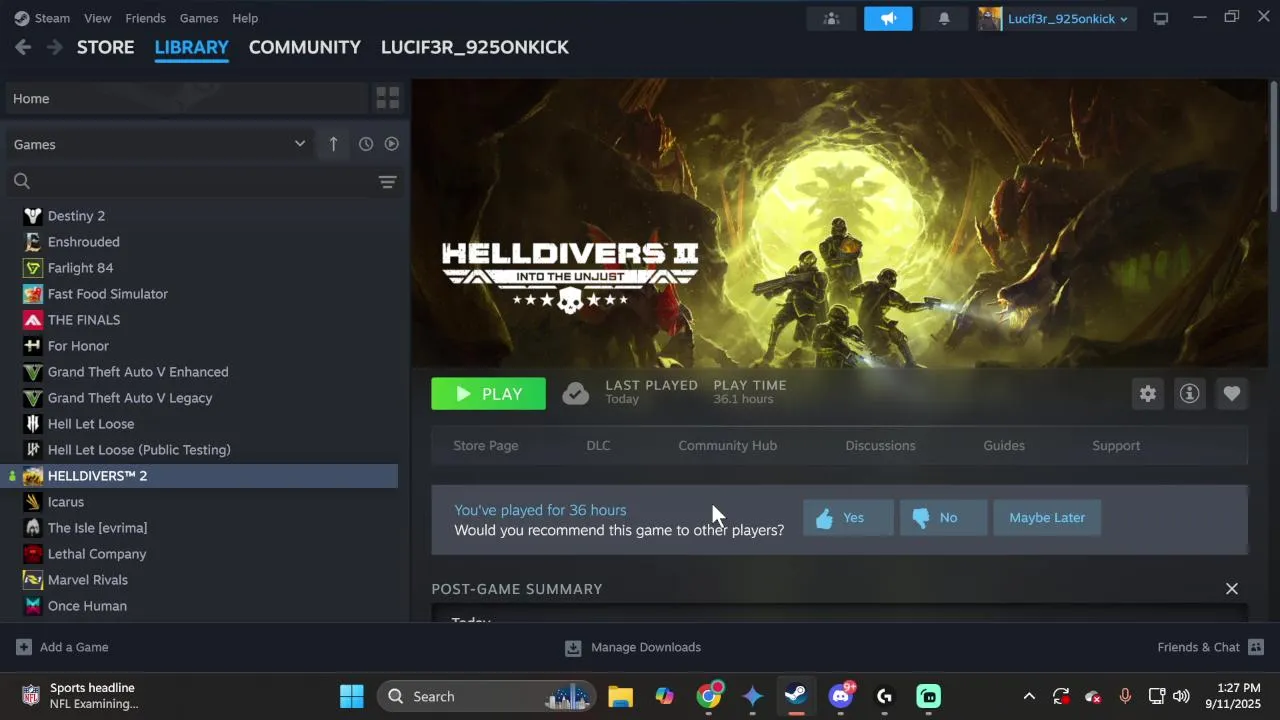Open the Friends menu

[146, 18]
